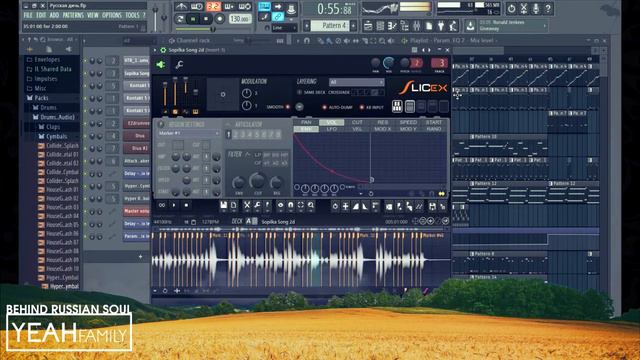Click Slicex zoom magnifier icon
640x360 pixels.
point(311,206)
